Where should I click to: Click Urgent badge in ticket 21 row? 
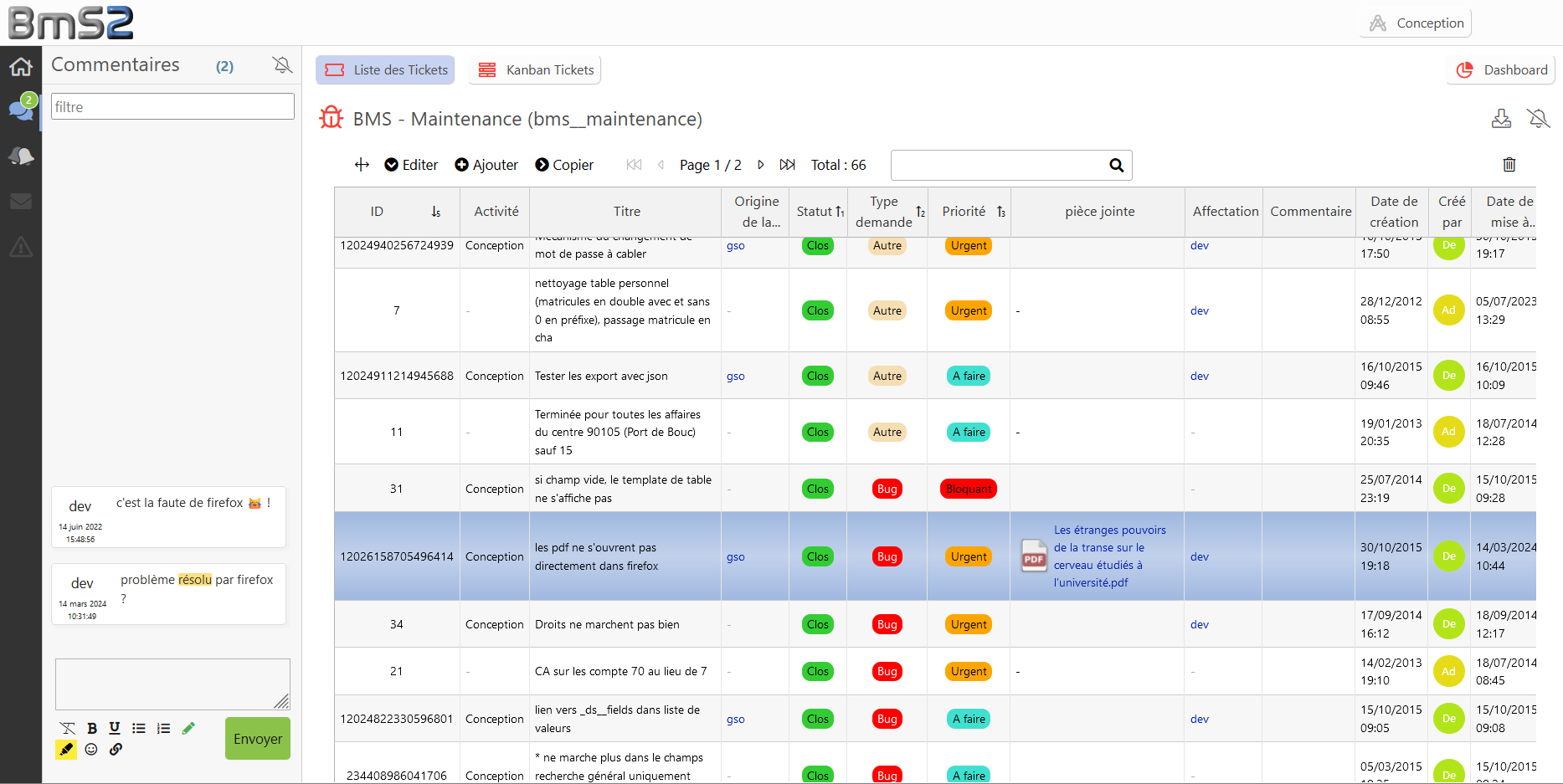coord(969,671)
